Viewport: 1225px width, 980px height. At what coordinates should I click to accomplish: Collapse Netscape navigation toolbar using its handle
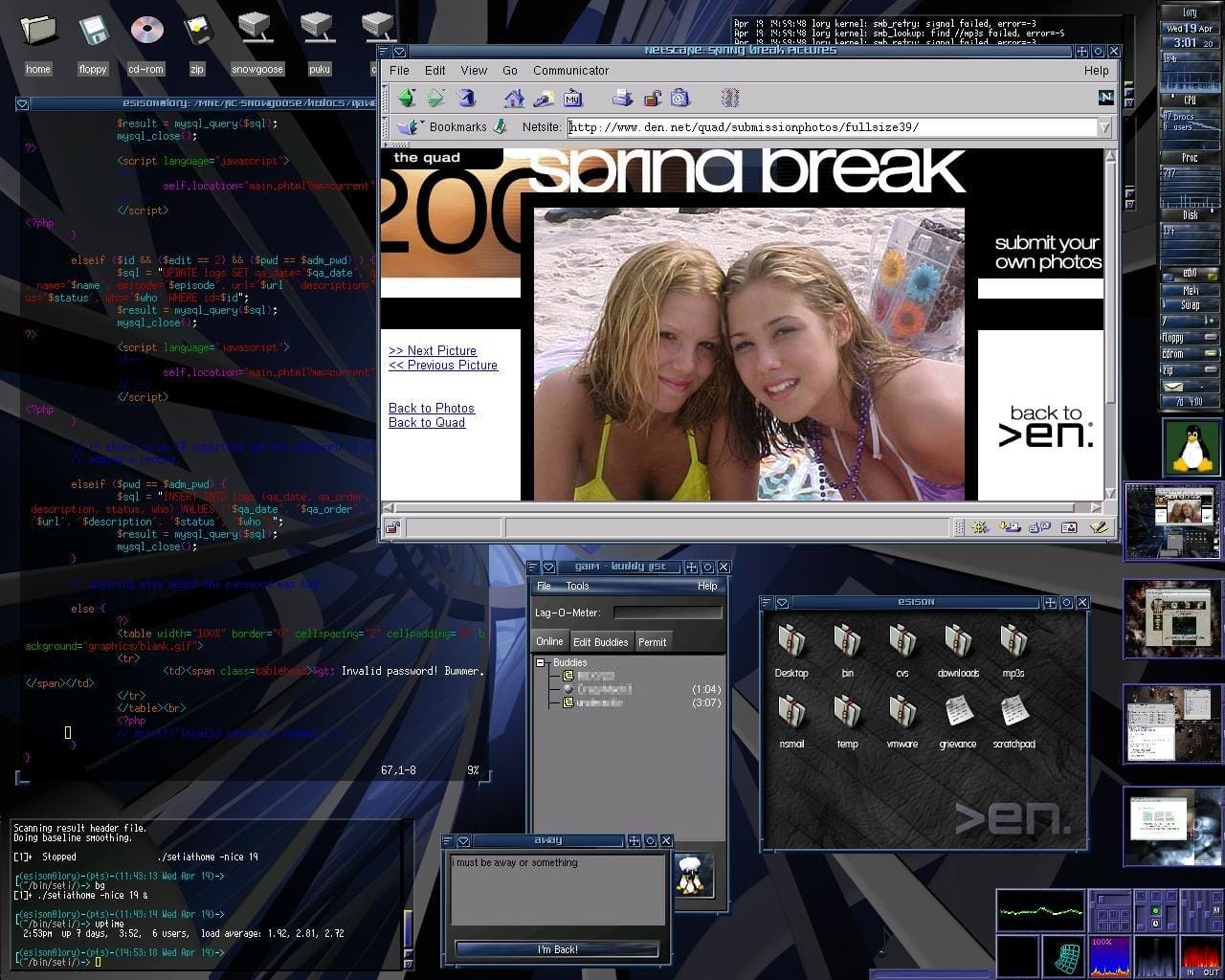pyautogui.click(x=387, y=98)
